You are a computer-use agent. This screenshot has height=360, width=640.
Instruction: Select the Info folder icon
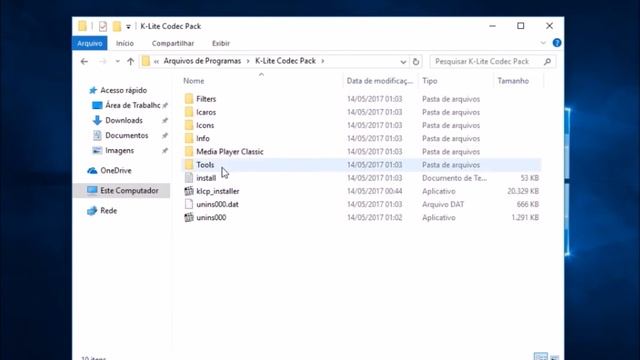pyautogui.click(x=189, y=138)
